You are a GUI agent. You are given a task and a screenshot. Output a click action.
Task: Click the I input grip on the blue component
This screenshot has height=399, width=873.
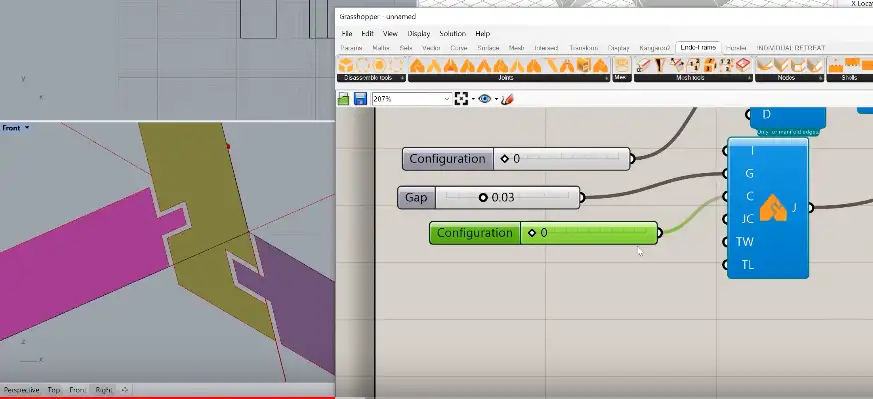click(x=725, y=151)
